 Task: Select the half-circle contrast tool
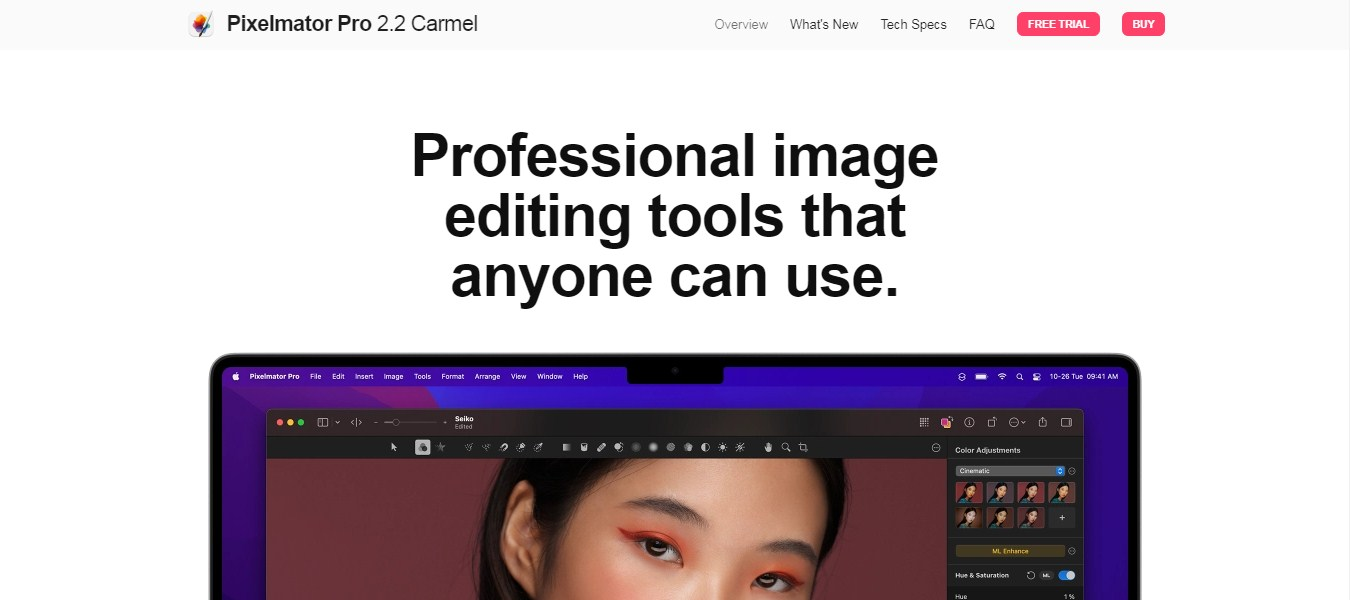705,447
